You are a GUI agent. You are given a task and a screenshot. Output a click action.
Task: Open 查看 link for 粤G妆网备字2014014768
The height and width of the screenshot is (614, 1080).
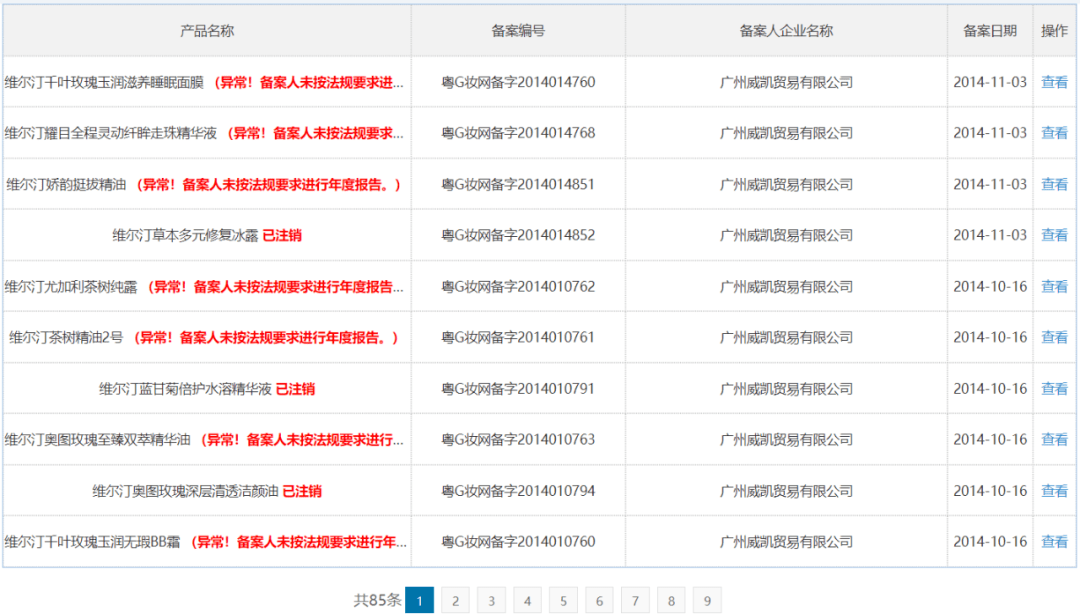[1054, 133]
